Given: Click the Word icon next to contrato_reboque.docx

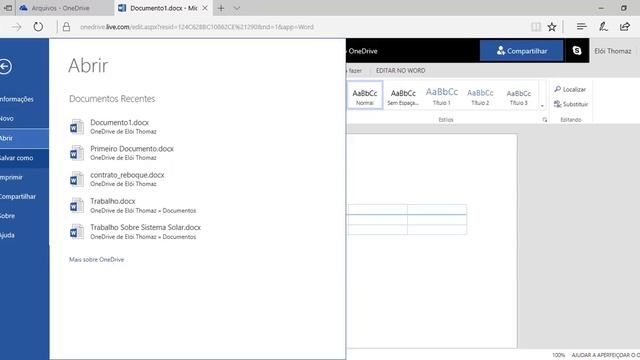Looking at the screenshot, I should pyautogui.click(x=76, y=179).
